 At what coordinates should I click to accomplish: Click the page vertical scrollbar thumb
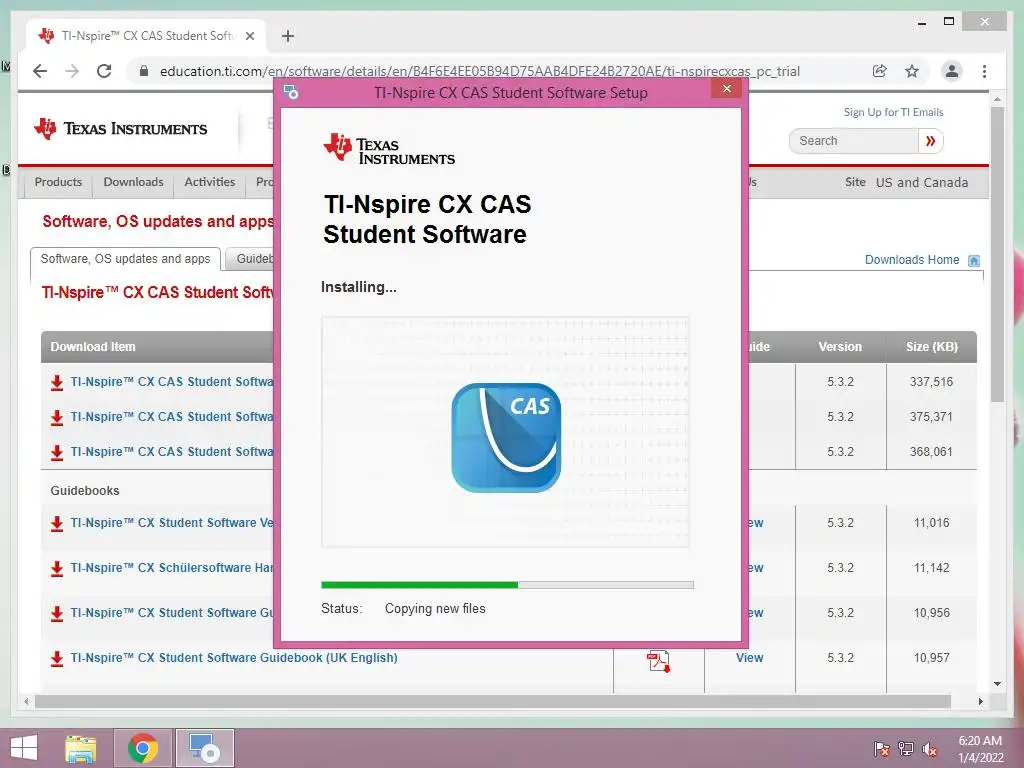pyautogui.click(x=997, y=255)
